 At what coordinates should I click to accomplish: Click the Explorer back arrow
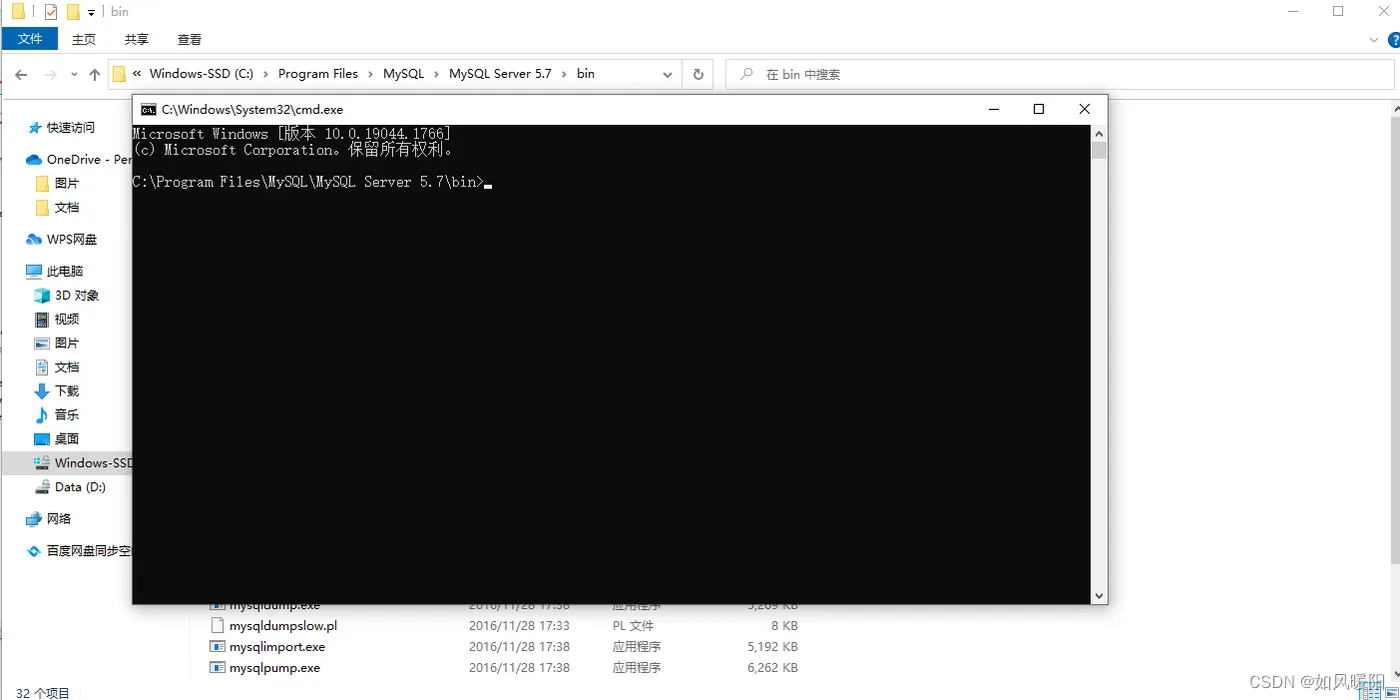point(21,74)
